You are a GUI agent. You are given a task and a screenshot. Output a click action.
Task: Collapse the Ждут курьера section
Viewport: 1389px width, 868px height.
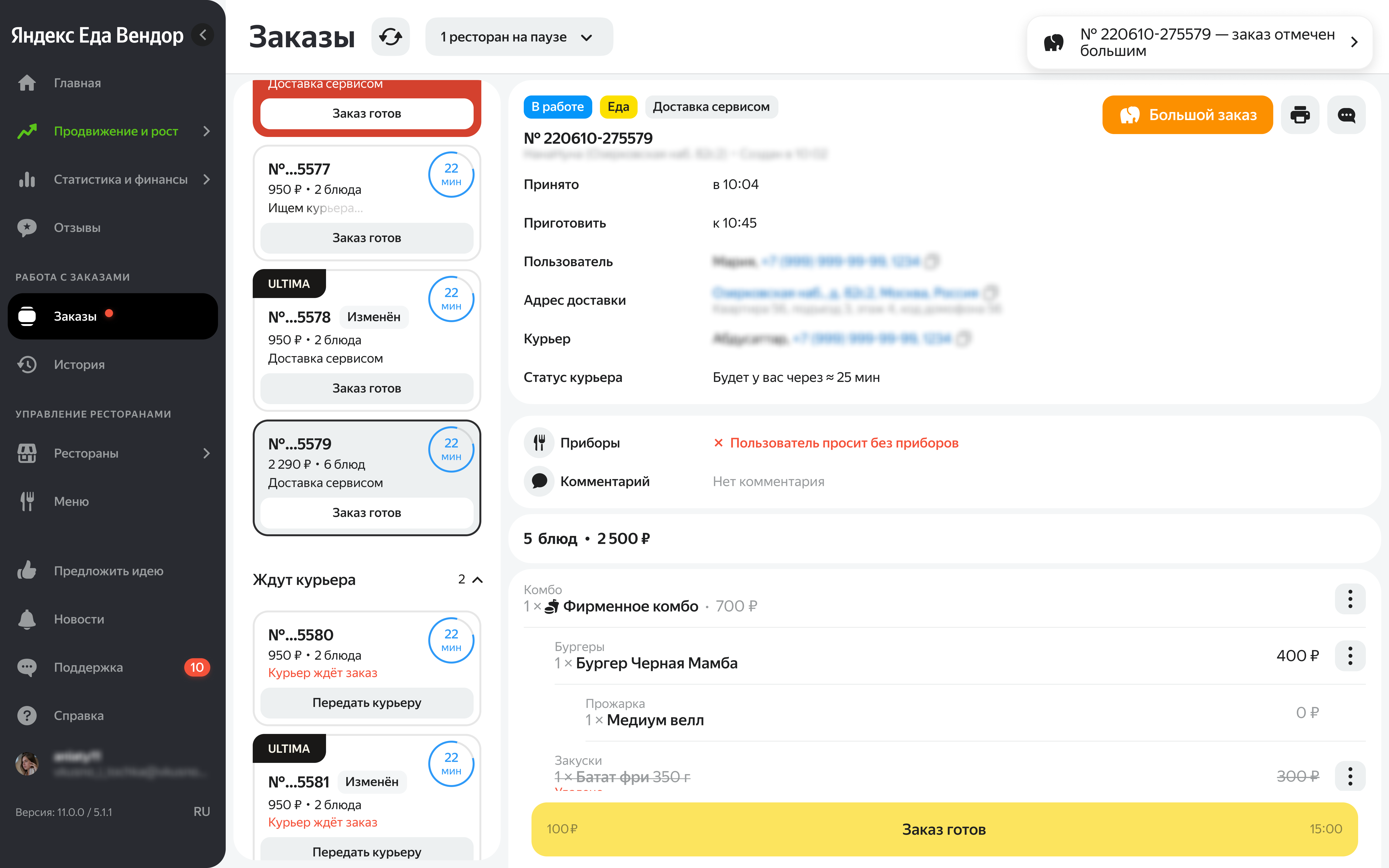pyautogui.click(x=477, y=580)
